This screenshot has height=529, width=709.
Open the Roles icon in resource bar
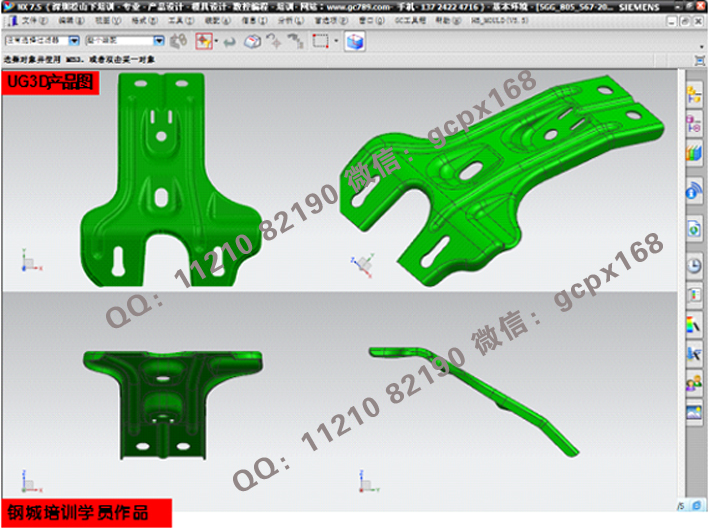[x=694, y=383]
